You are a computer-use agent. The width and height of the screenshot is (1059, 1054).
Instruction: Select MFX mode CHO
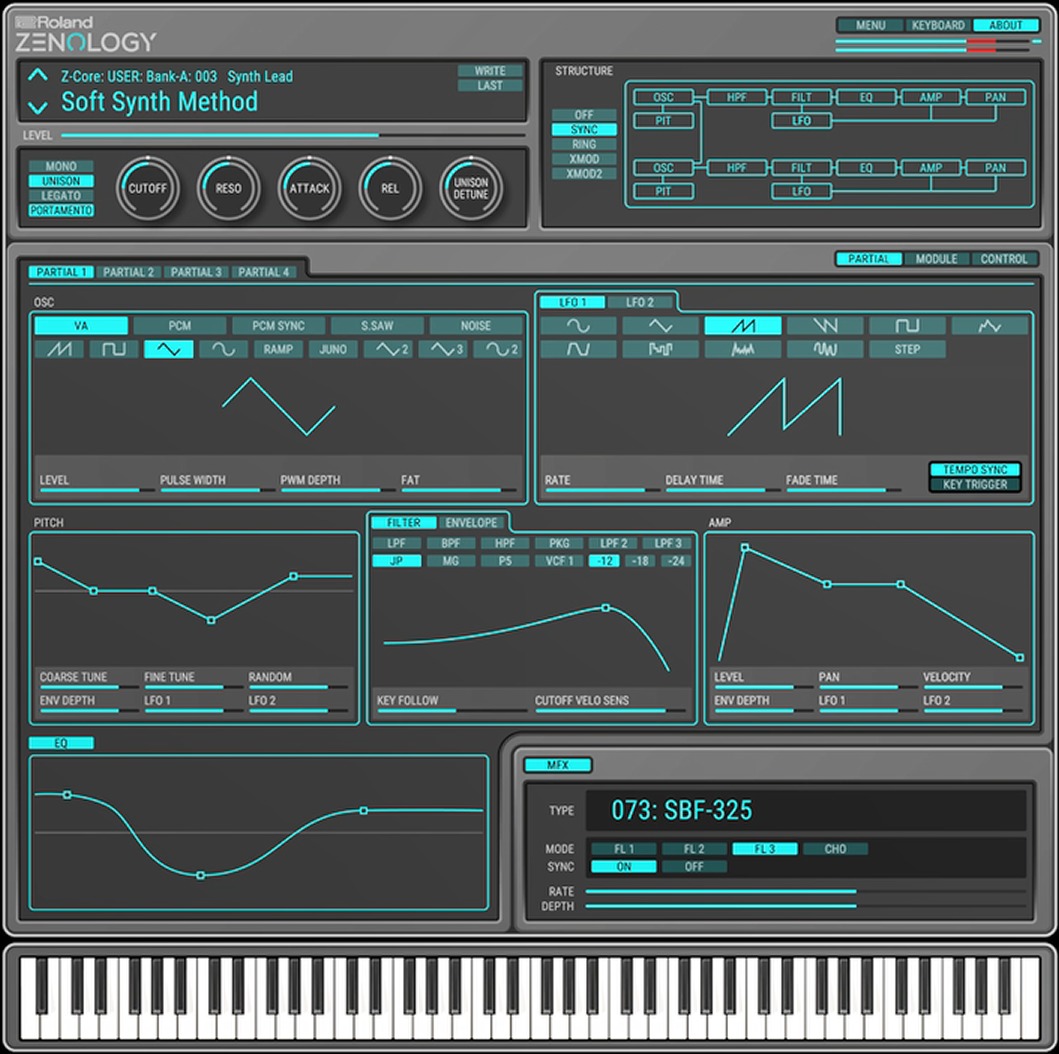(x=835, y=849)
